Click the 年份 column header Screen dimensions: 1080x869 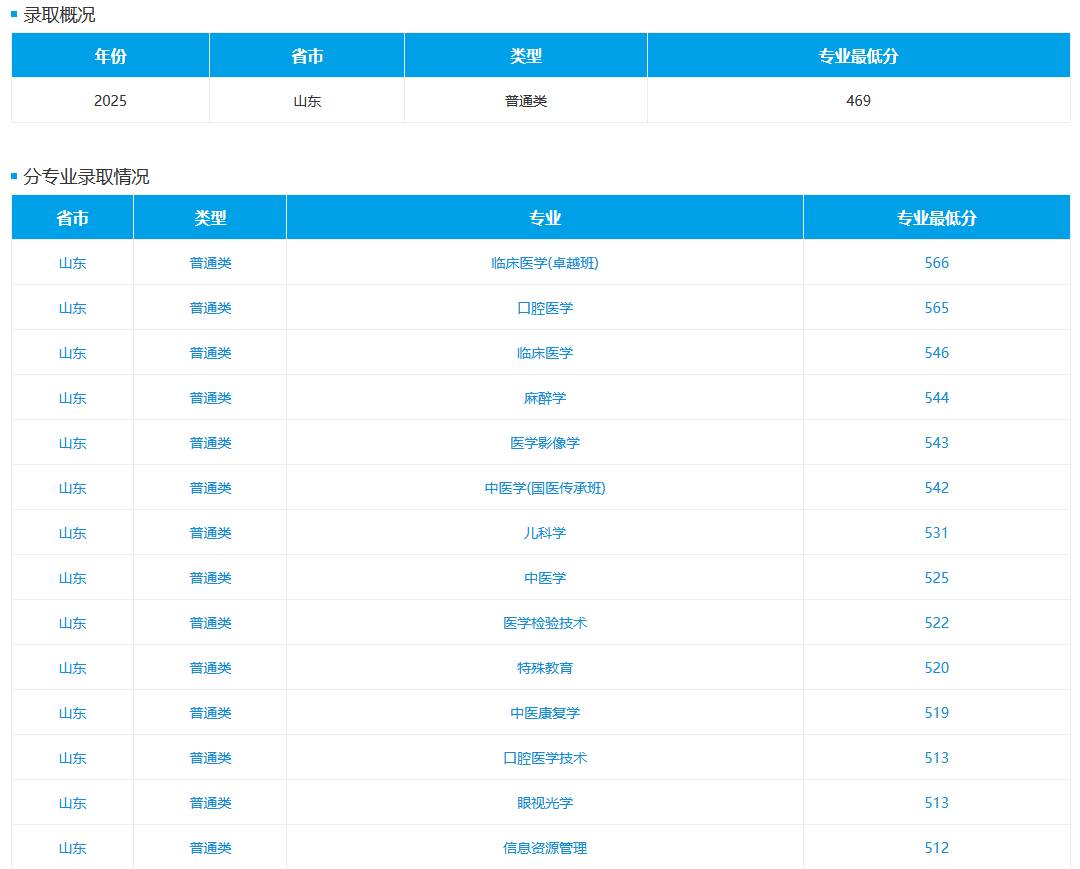(x=110, y=56)
